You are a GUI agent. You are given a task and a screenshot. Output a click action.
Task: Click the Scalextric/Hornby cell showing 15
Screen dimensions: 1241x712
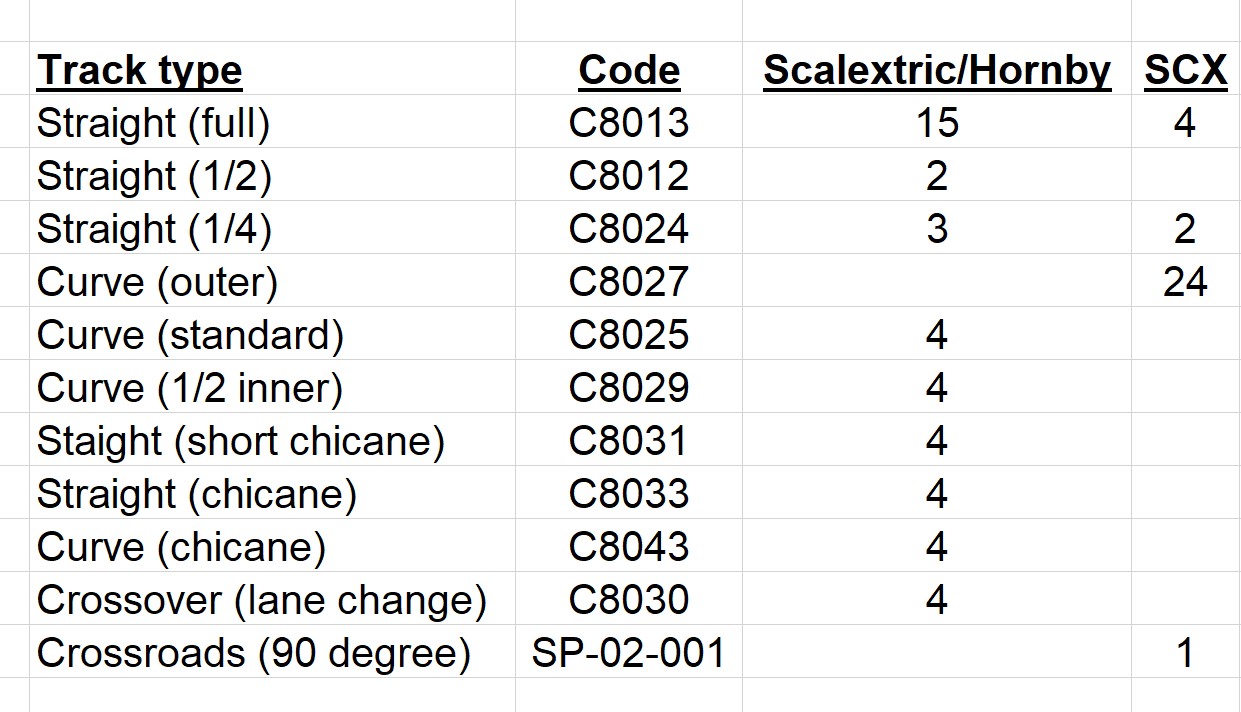click(936, 123)
